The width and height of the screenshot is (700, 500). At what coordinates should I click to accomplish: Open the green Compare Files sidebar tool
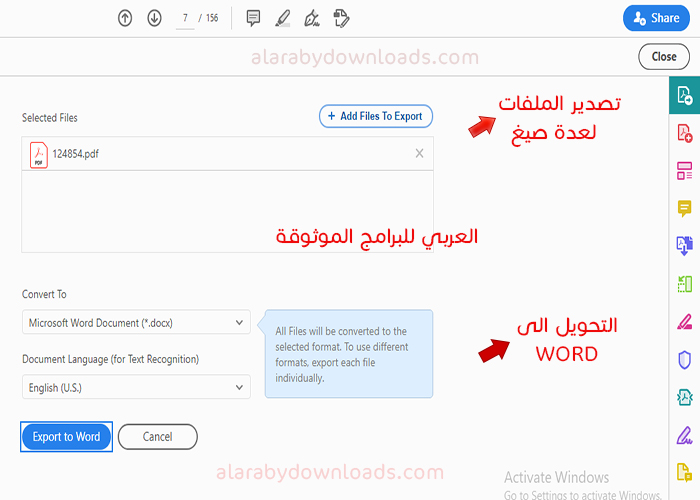coord(684,284)
